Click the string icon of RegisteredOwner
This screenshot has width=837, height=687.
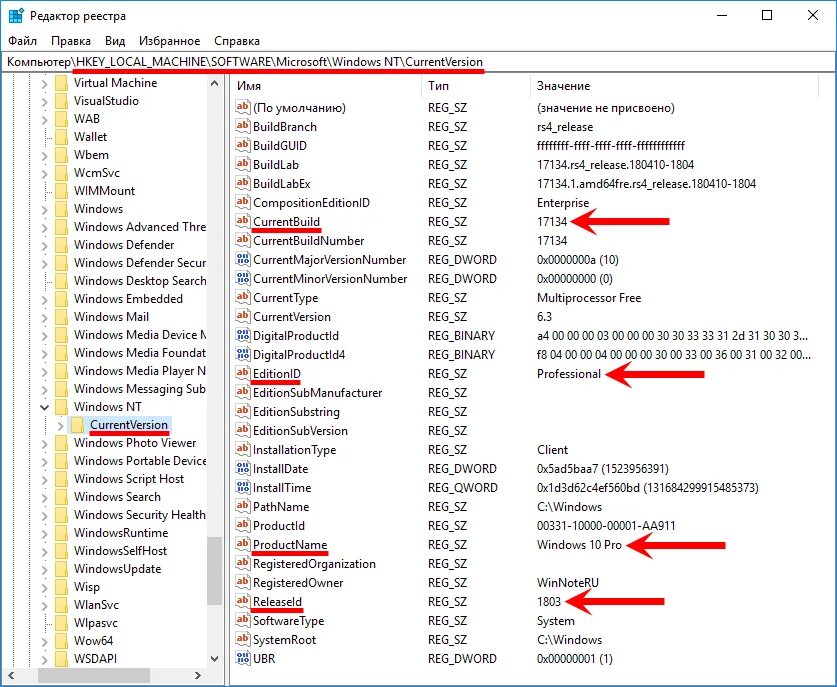coord(243,582)
